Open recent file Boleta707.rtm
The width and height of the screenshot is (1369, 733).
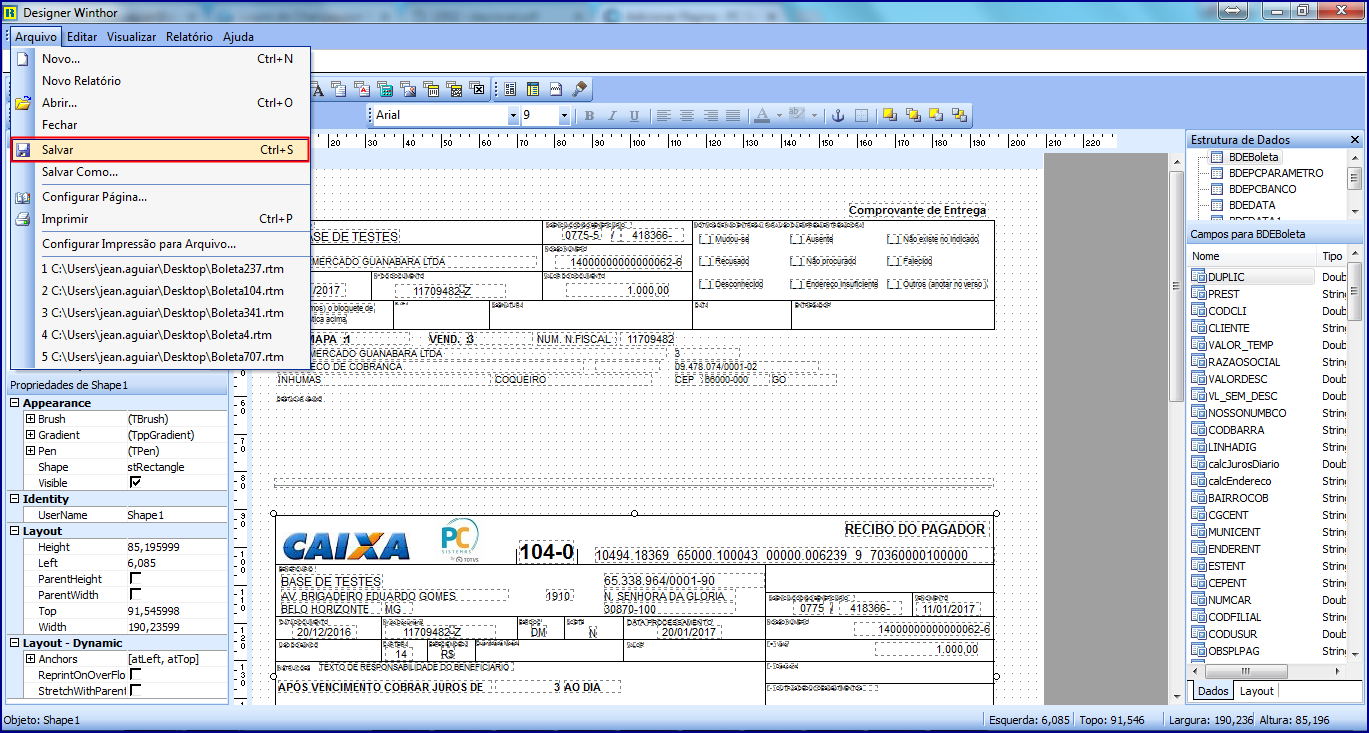pos(161,357)
